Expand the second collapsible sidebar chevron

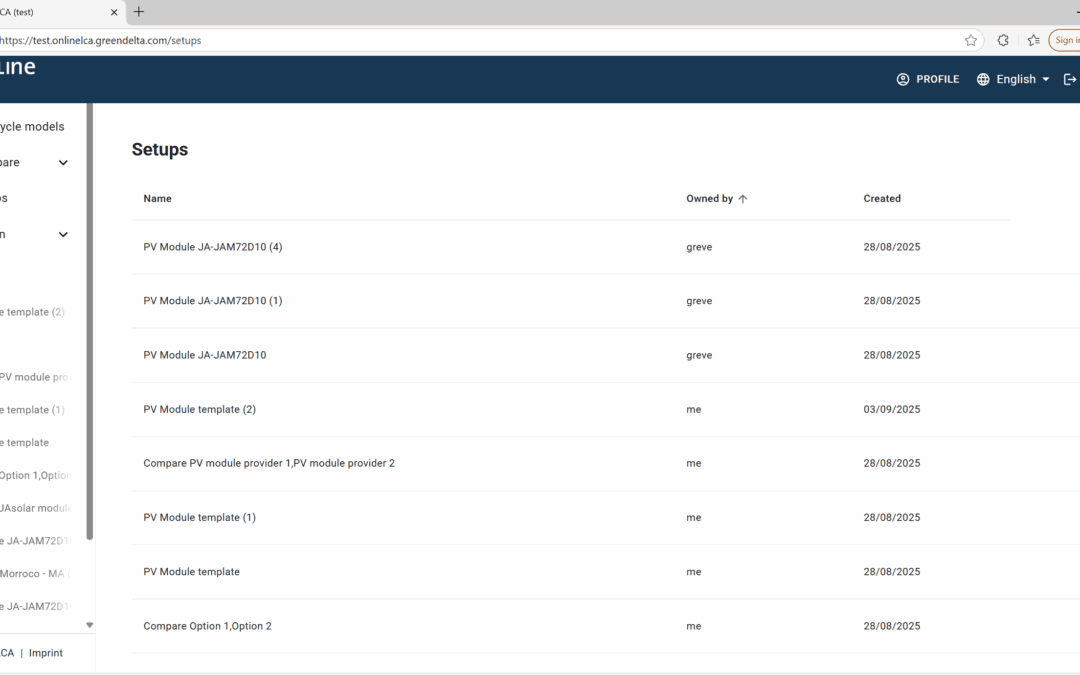(x=63, y=235)
